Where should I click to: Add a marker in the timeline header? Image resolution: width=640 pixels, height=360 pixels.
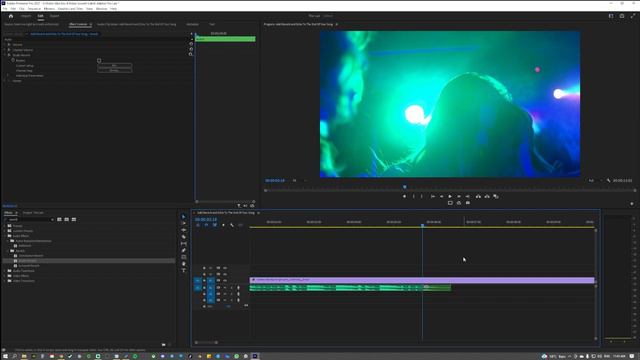223,225
